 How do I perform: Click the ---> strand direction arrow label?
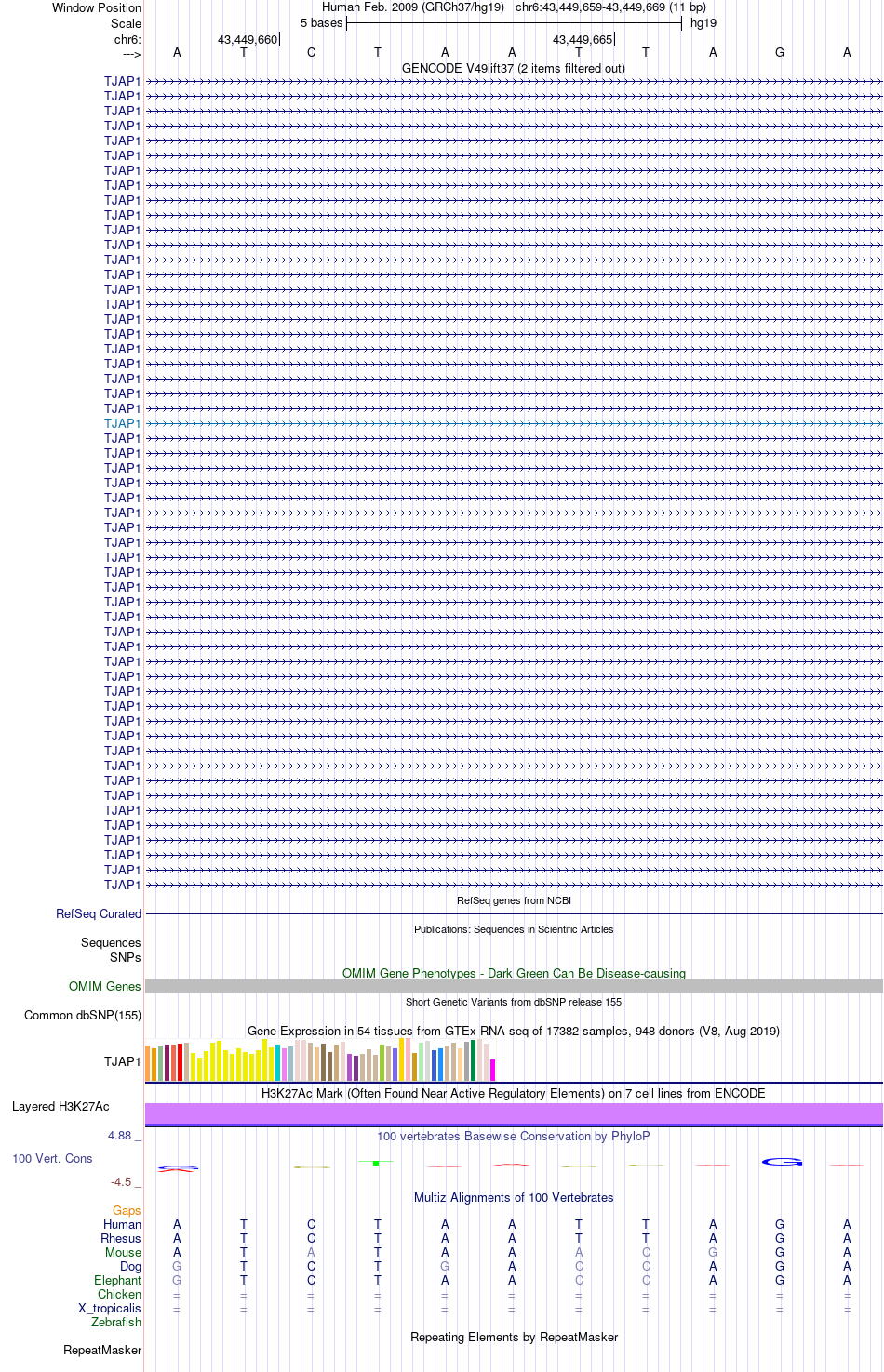[x=131, y=54]
